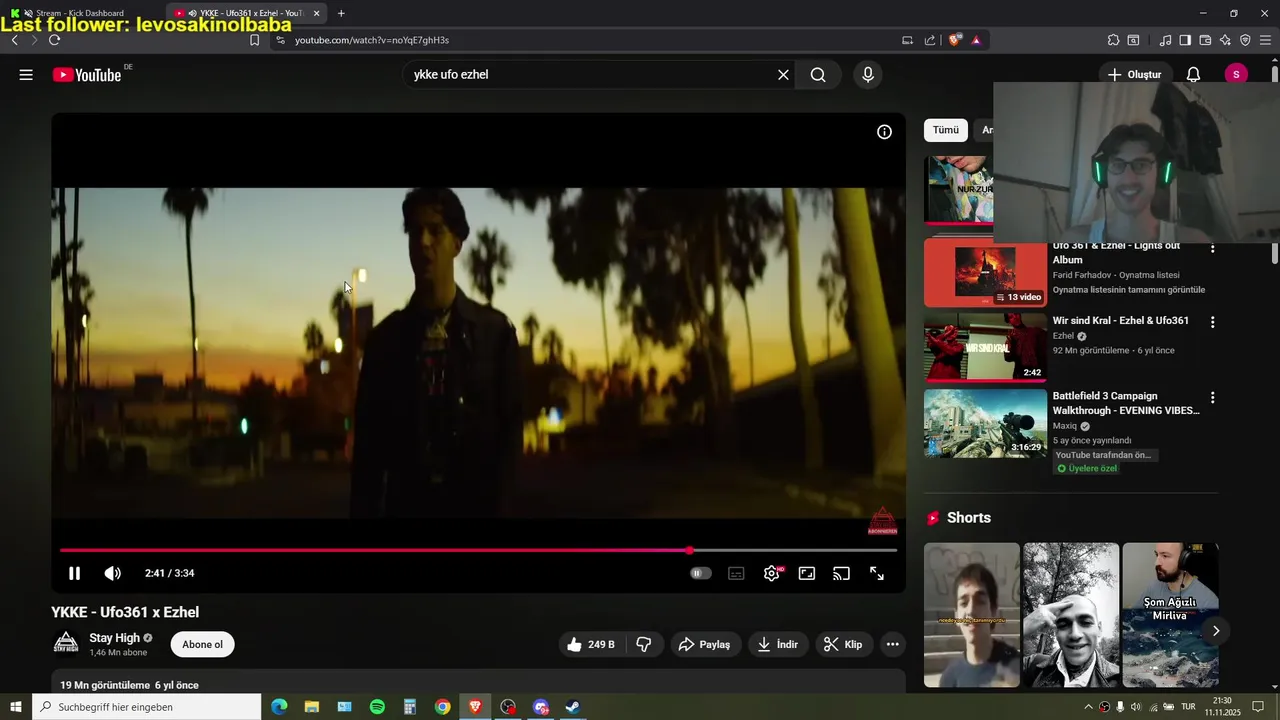Open Brave Rewards triangle icon
This screenshot has width=1280, height=720.
[976, 40]
